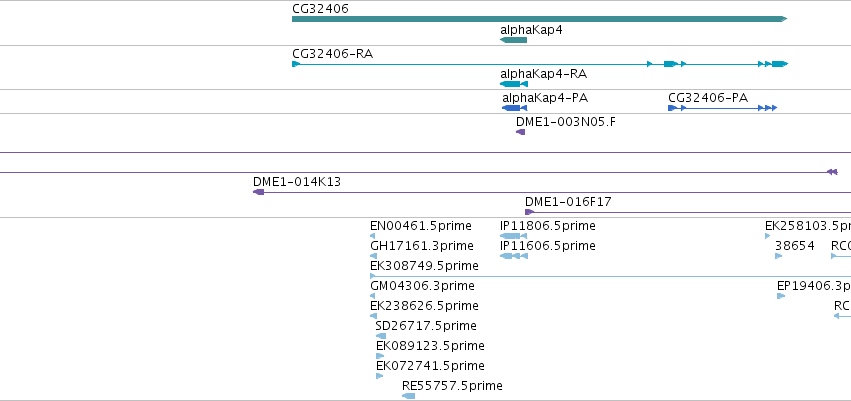This screenshot has width=851, height=401.
Task: Select the DME1-003N05.F purple arrow
Action: pos(520,132)
